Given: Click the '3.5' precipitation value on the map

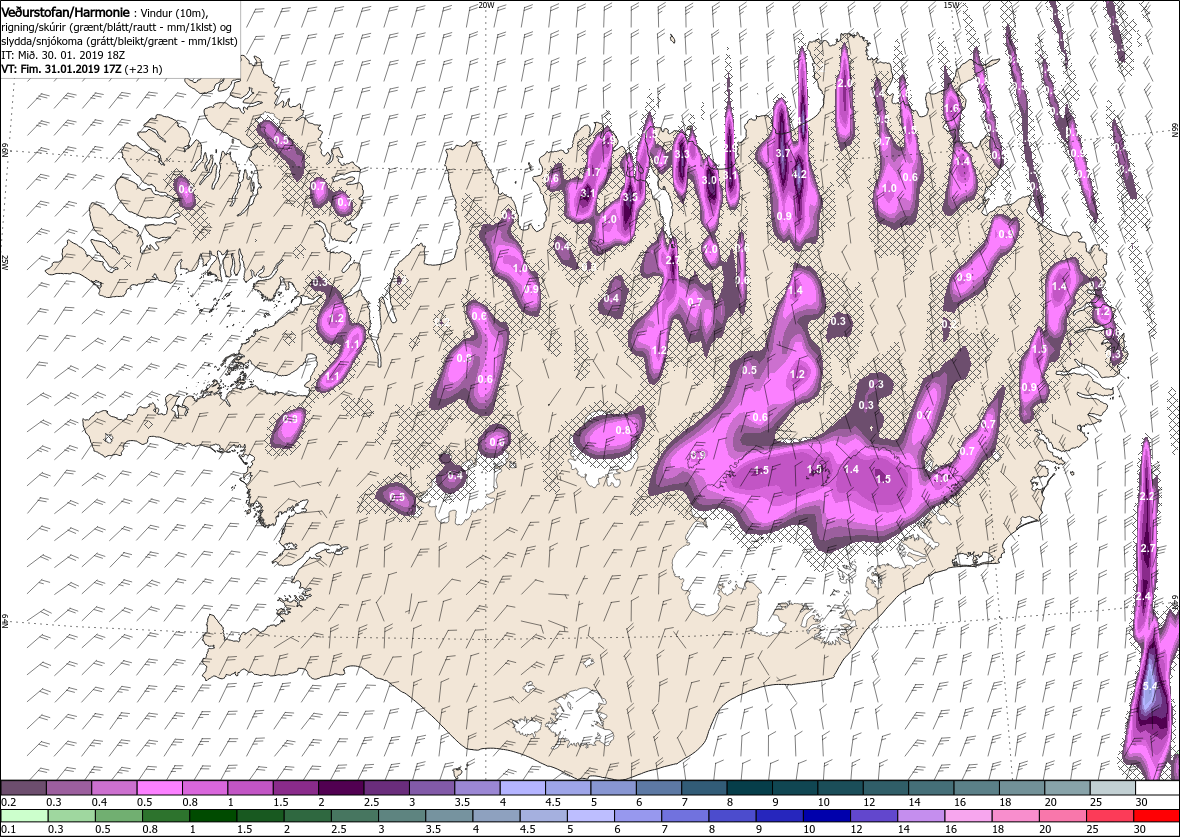Looking at the screenshot, I should [x=630, y=196].
